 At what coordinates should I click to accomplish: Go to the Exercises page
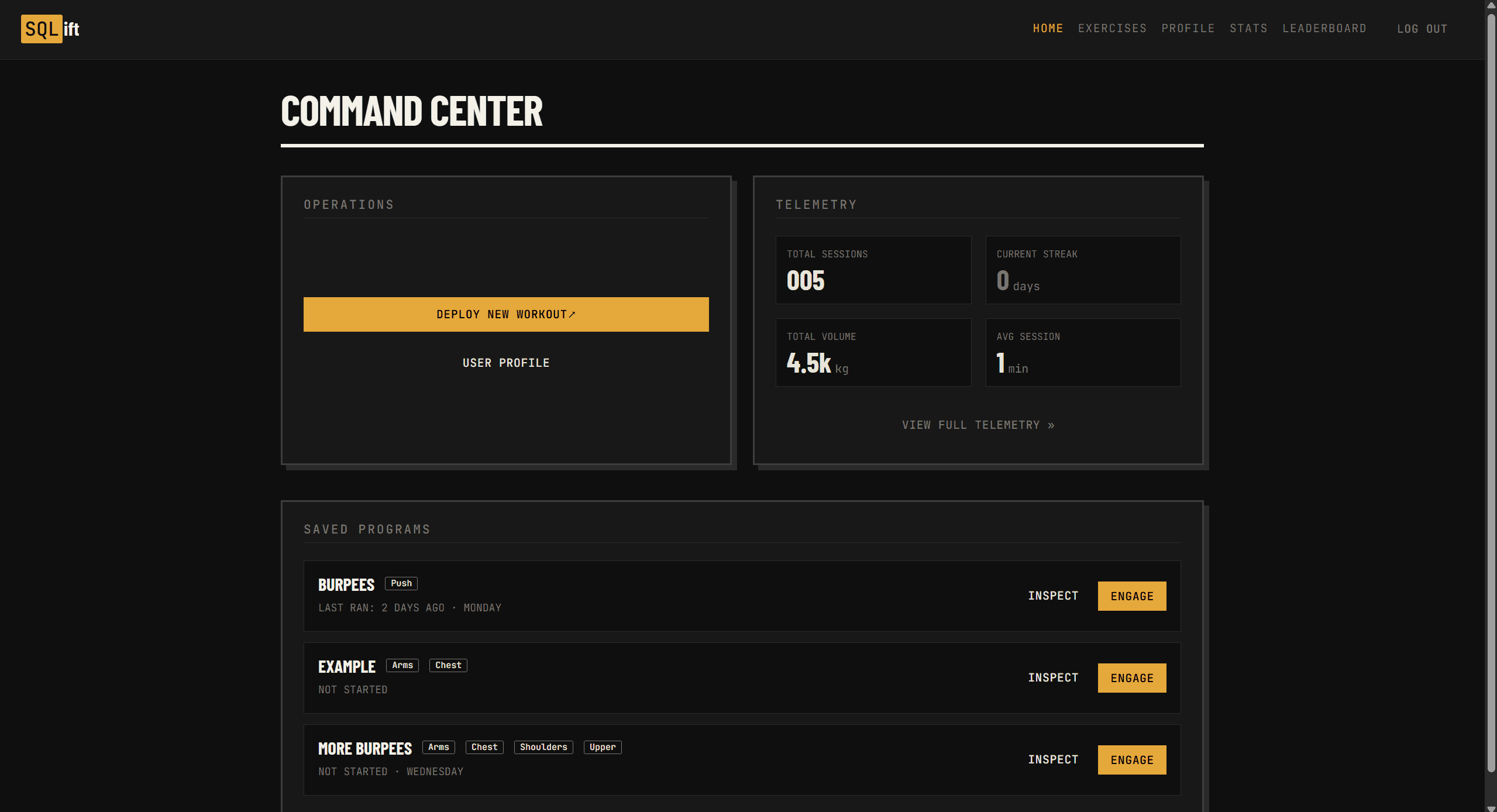point(1112,28)
